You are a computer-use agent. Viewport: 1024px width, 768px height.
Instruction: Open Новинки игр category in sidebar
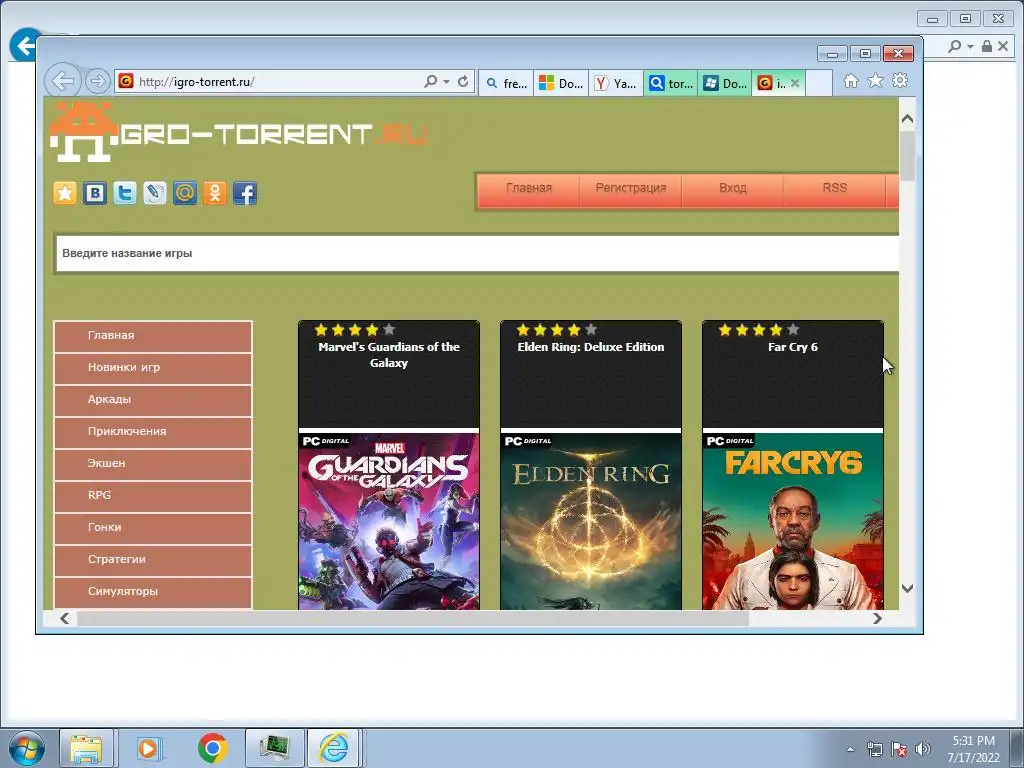[153, 368]
